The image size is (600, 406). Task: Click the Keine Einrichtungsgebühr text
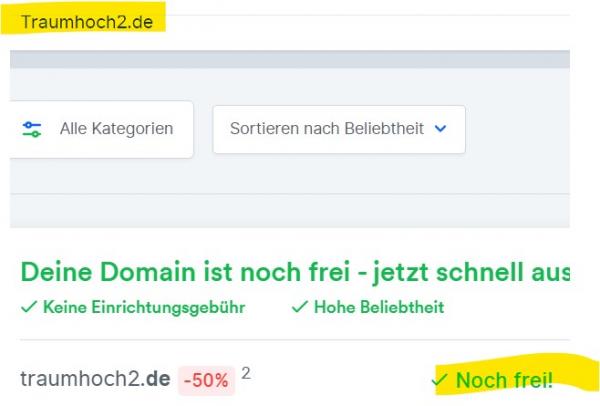[x=144, y=307]
